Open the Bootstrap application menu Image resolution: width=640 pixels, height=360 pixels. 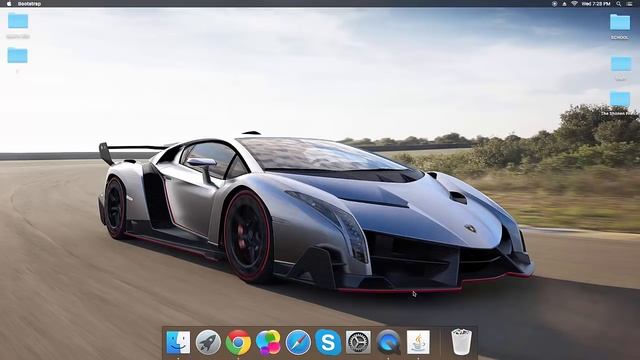[29, 4]
